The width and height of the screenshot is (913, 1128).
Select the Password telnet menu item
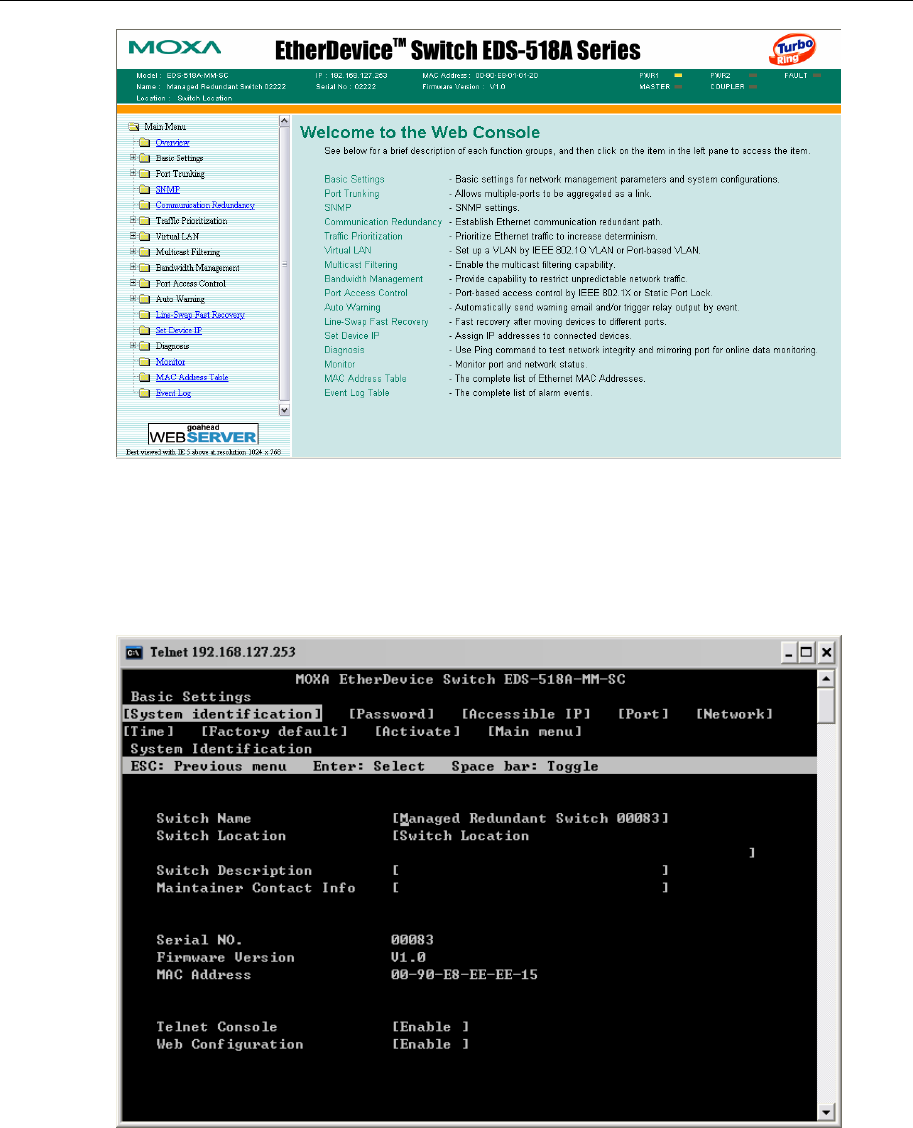391,714
